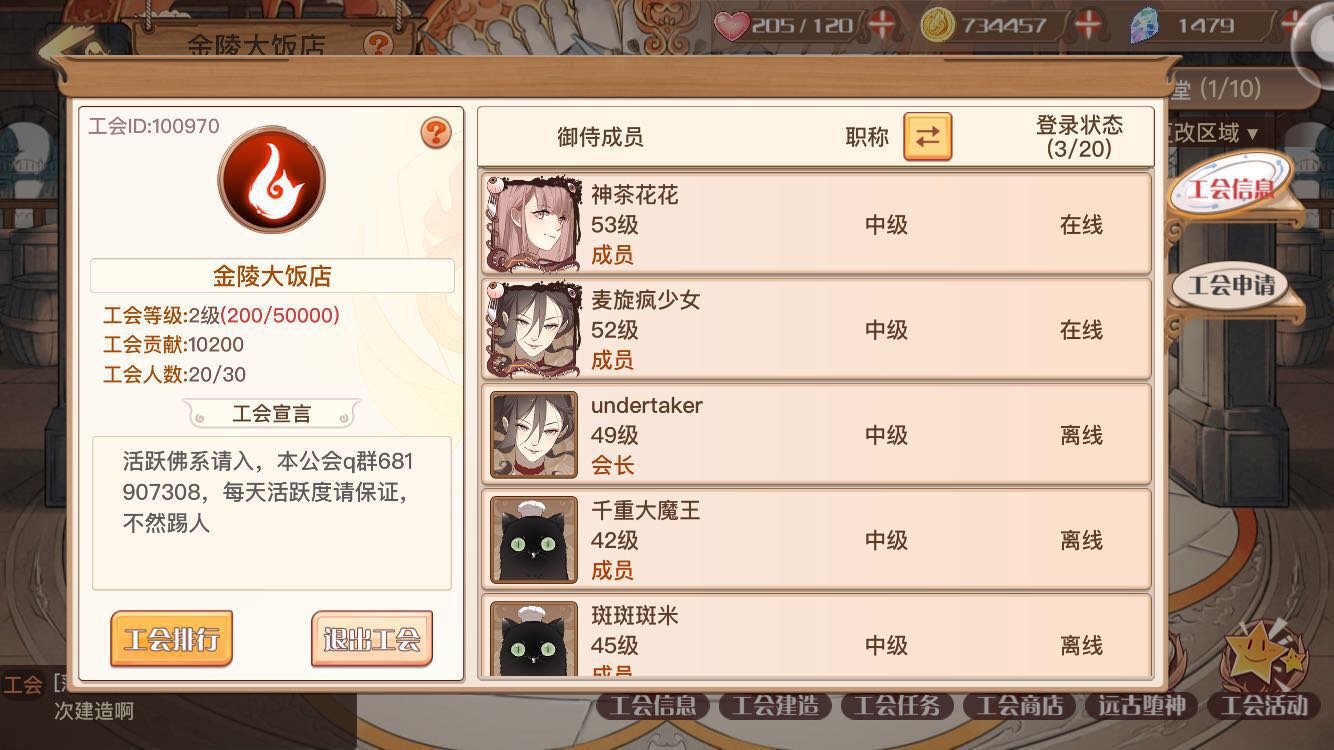Viewport: 1334px width, 750px height.
Task: Open 工会任务 in bottom menu
Action: pyautogui.click(x=897, y=706)
